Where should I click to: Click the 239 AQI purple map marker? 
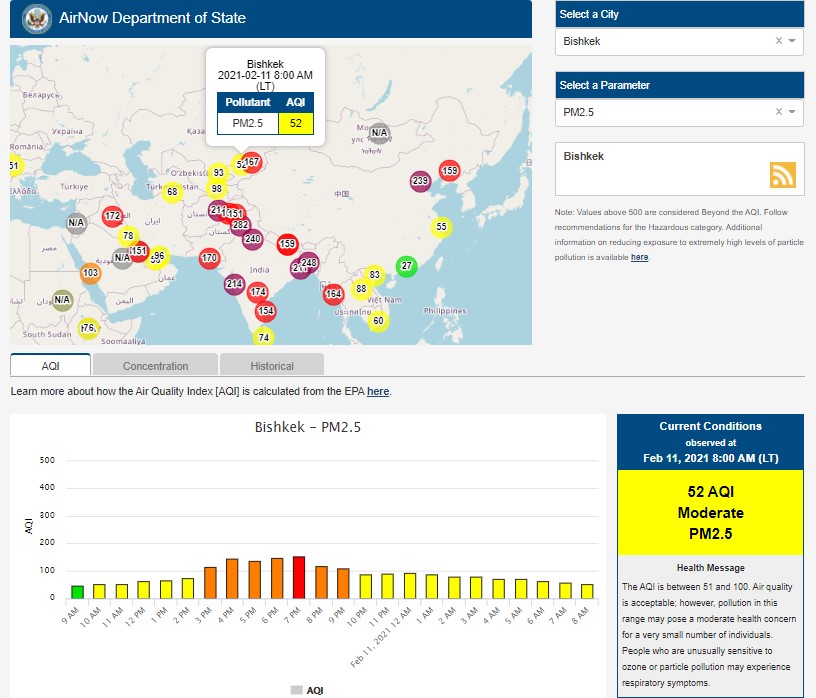coord(420,181)
